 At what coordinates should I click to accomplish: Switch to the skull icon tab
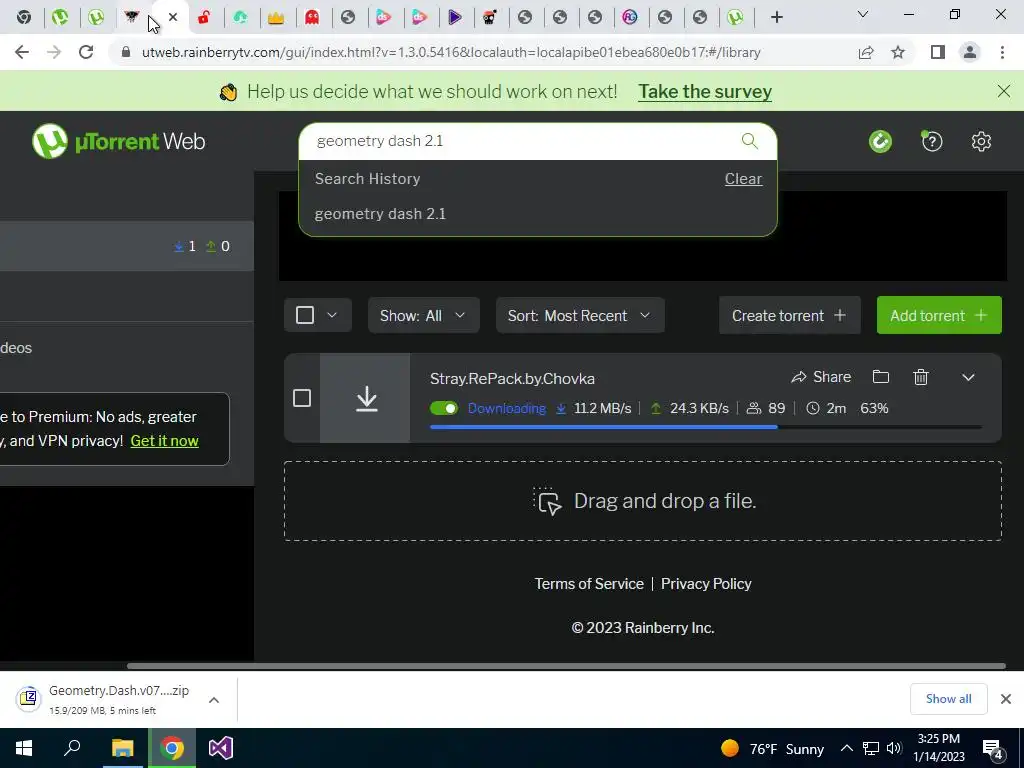(x=490, y=18)
